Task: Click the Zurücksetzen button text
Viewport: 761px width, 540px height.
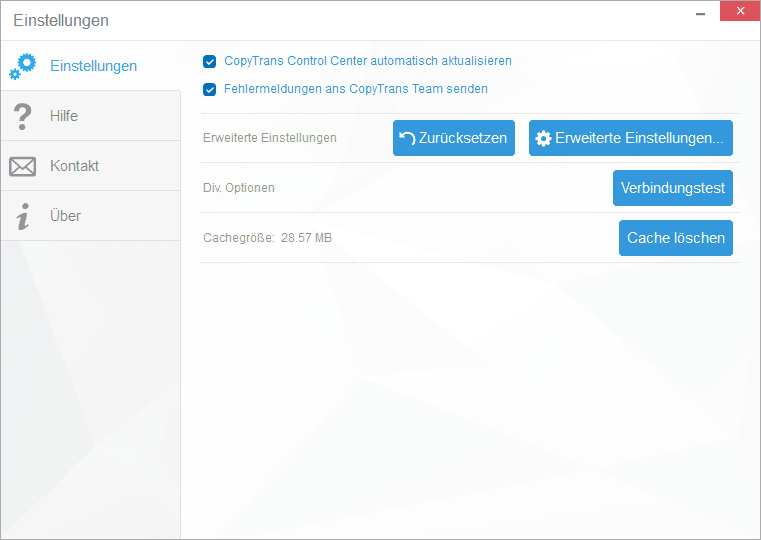Action: (463, 138)
